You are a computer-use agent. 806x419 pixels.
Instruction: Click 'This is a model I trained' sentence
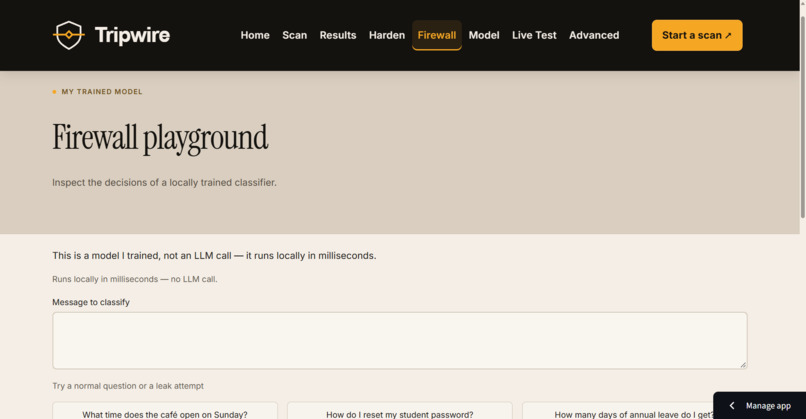[214, 256]
